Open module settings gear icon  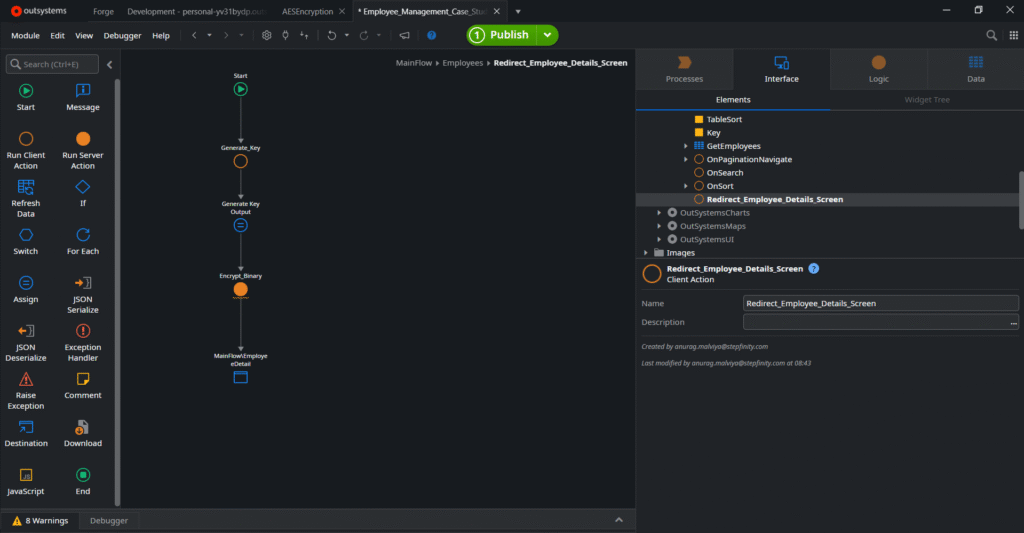(x=266, y=35)
